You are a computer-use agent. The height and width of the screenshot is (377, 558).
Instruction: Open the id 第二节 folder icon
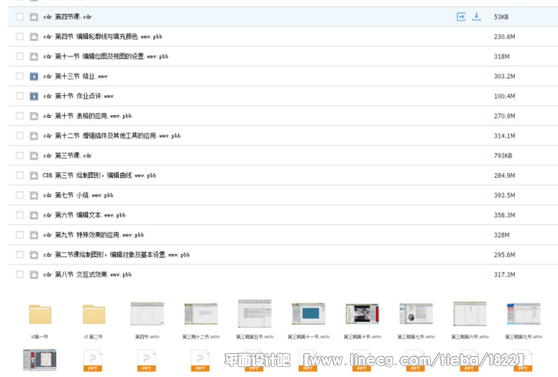click(94, 314)
